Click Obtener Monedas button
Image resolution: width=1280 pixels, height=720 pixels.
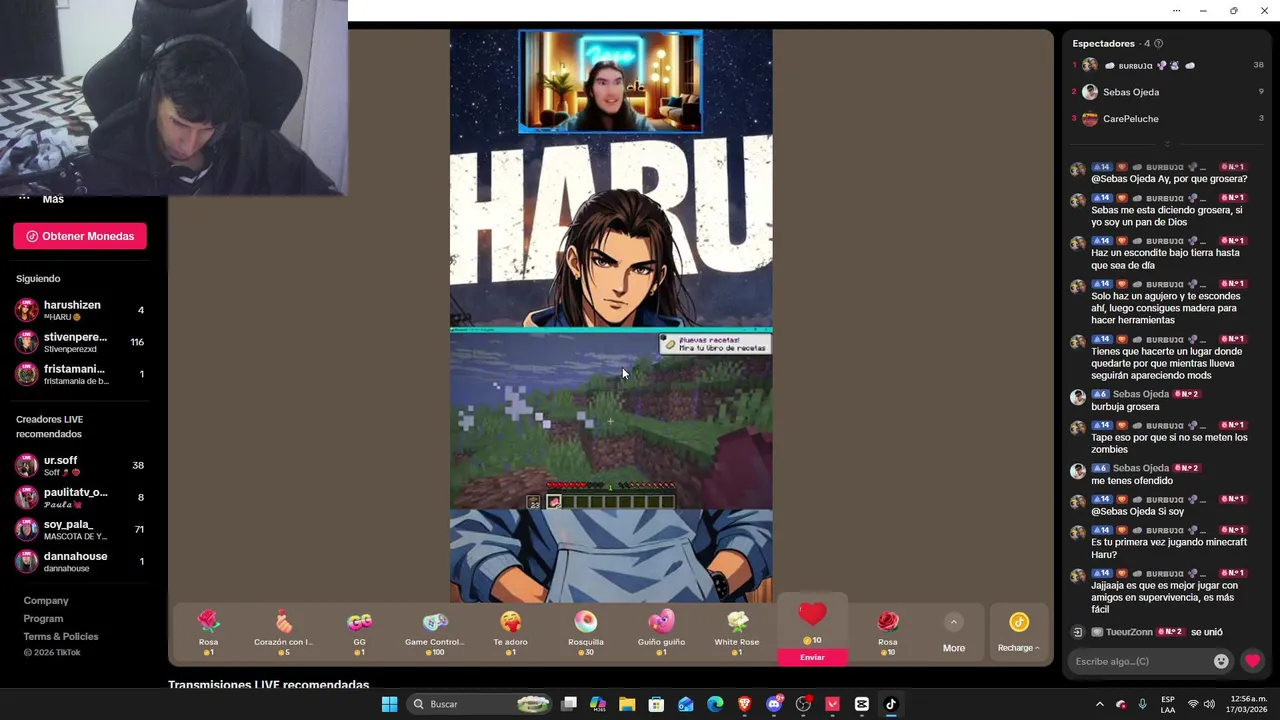click(x=80, y=236)
